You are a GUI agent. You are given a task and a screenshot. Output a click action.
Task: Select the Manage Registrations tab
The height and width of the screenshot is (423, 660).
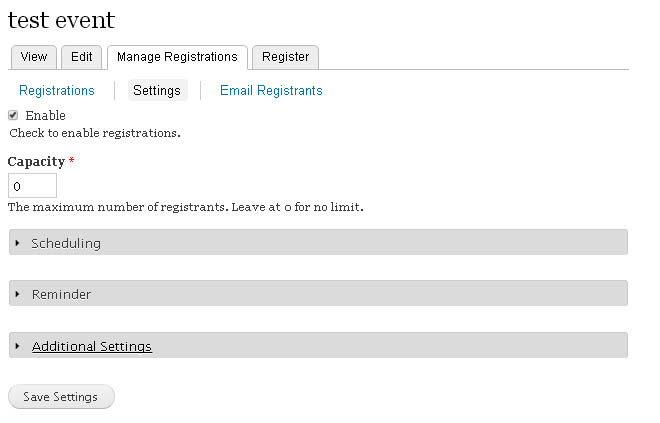point(177,57)
